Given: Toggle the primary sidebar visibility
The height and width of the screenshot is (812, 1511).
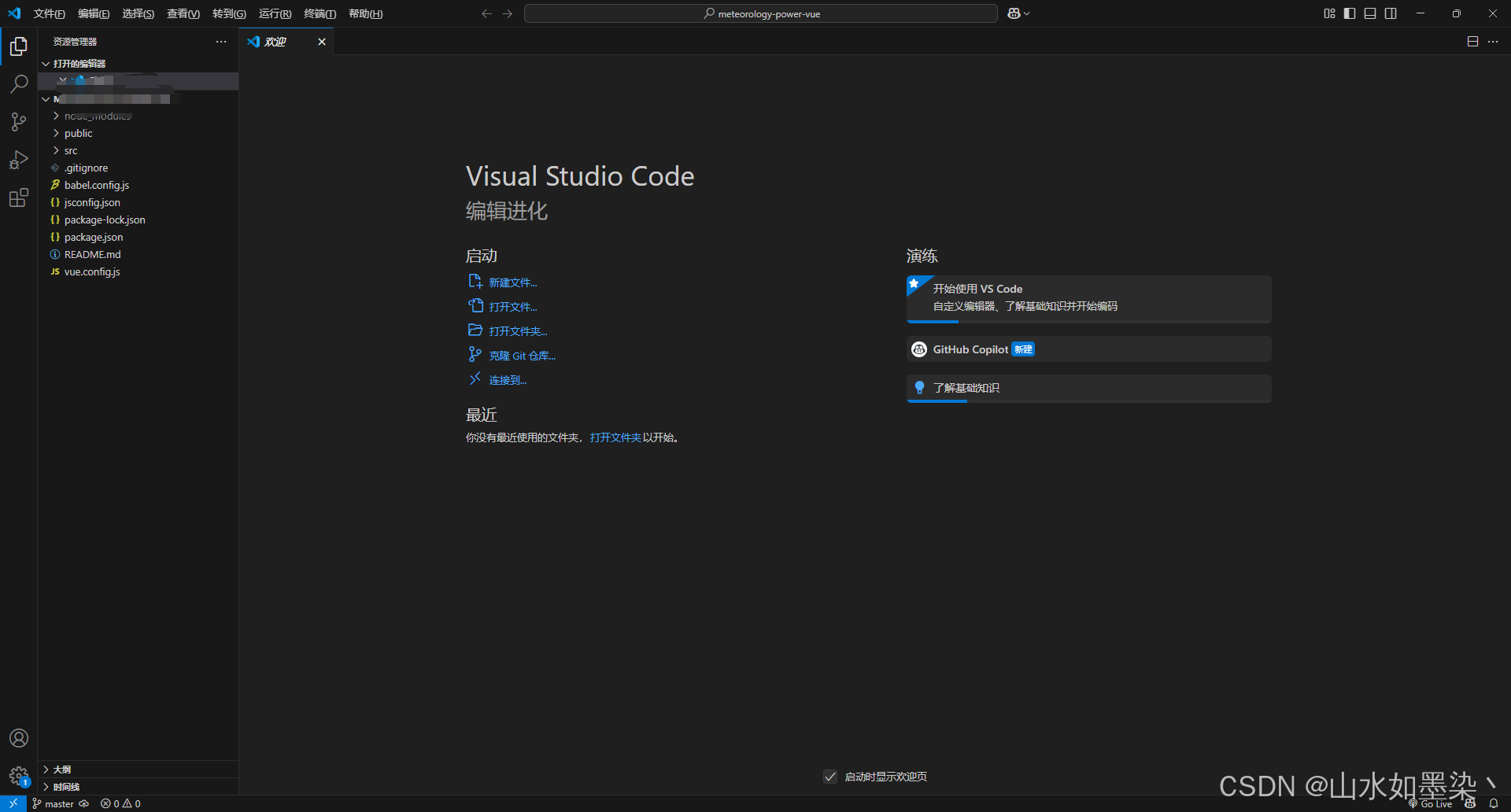Looking at the screenshot, I should [1350, 13].
